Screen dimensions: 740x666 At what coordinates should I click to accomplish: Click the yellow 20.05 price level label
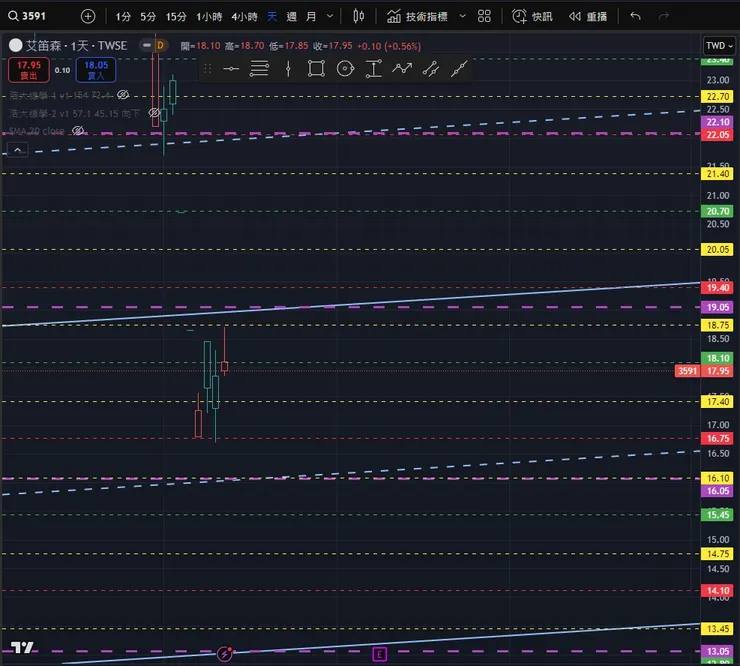[x=718, y=249]
